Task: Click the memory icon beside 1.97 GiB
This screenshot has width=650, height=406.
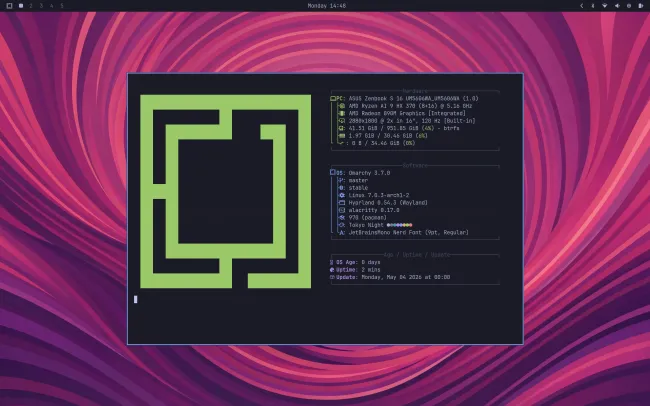Action: pos(342,136)
